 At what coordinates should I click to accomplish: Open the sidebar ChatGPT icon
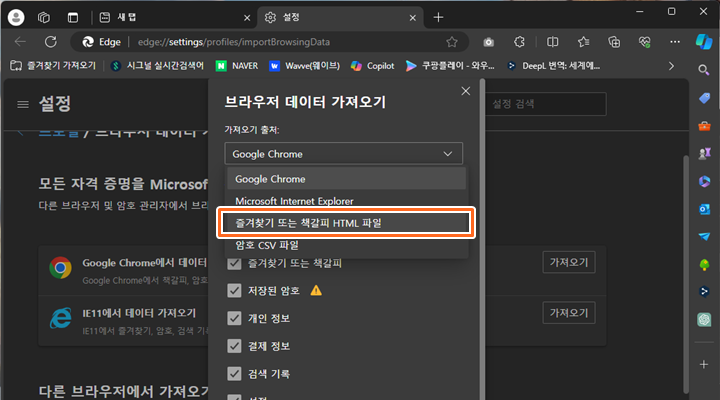(x=704, y=320)
